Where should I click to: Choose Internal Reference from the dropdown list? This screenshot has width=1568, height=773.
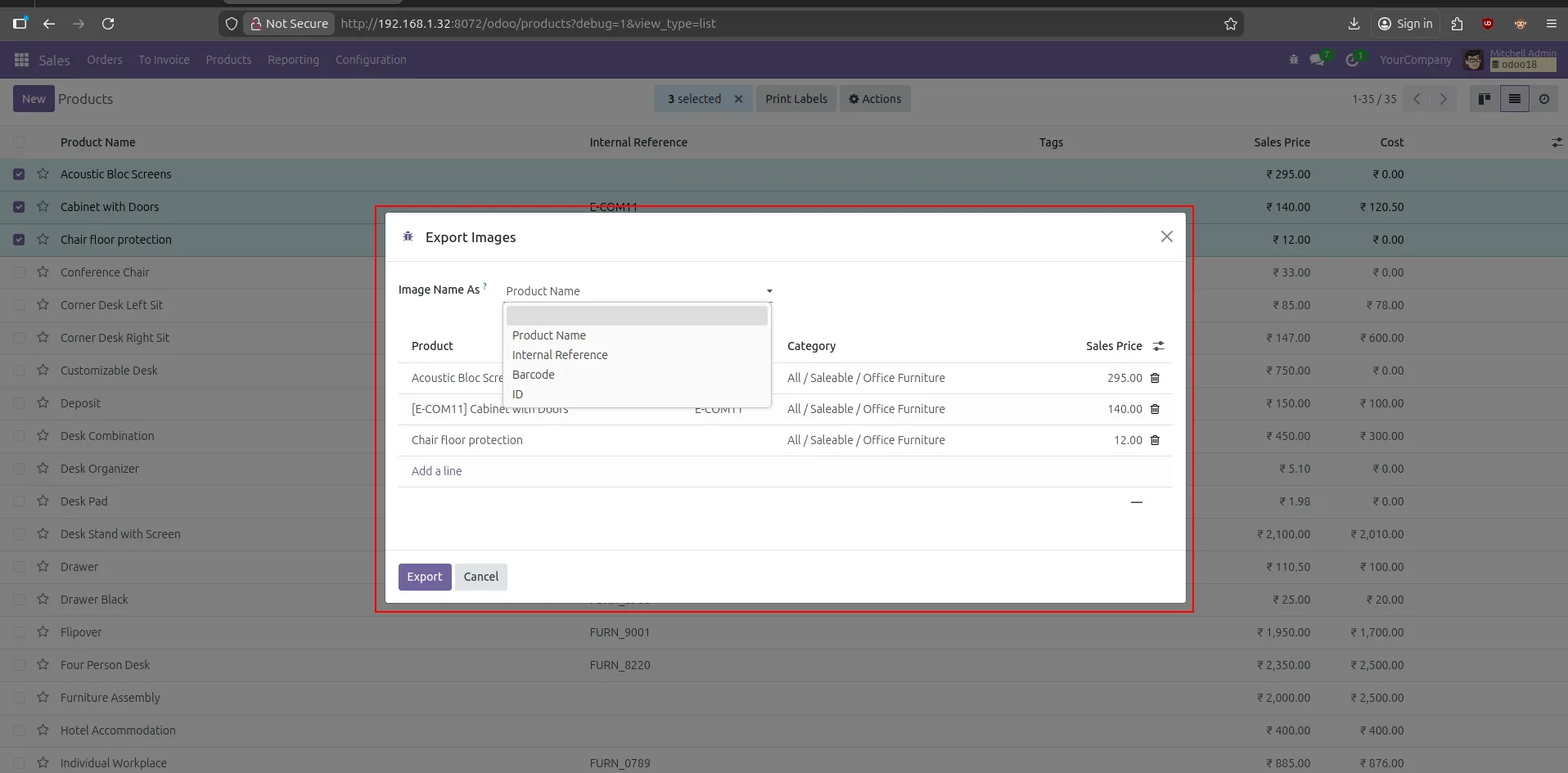pyautogui.click(x=560, y=355)
